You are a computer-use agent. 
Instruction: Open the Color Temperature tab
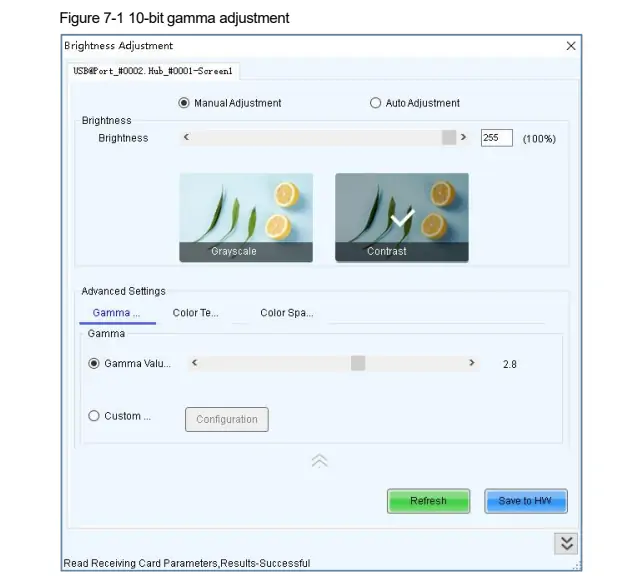(195, 313)
